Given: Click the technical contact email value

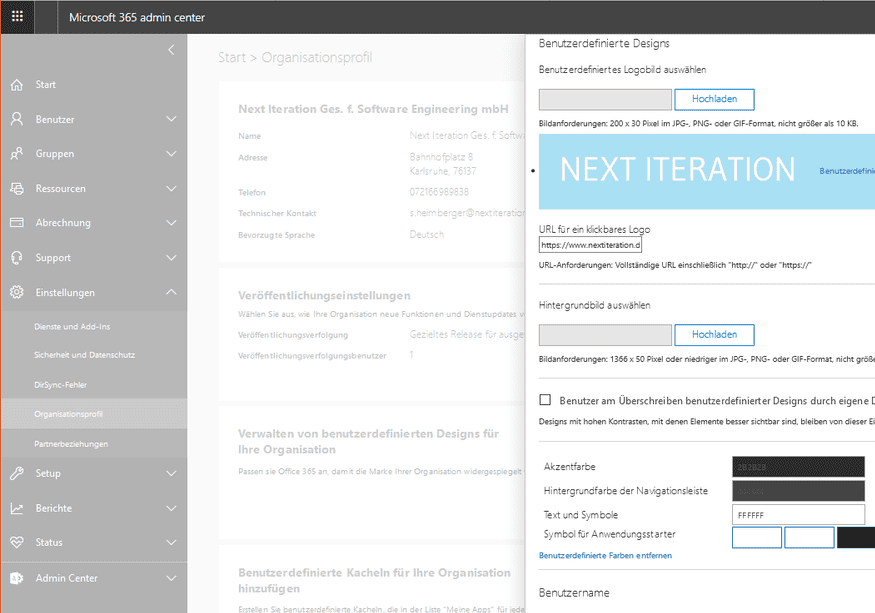Looking at the screenshot, I should (x=467, y=213).
